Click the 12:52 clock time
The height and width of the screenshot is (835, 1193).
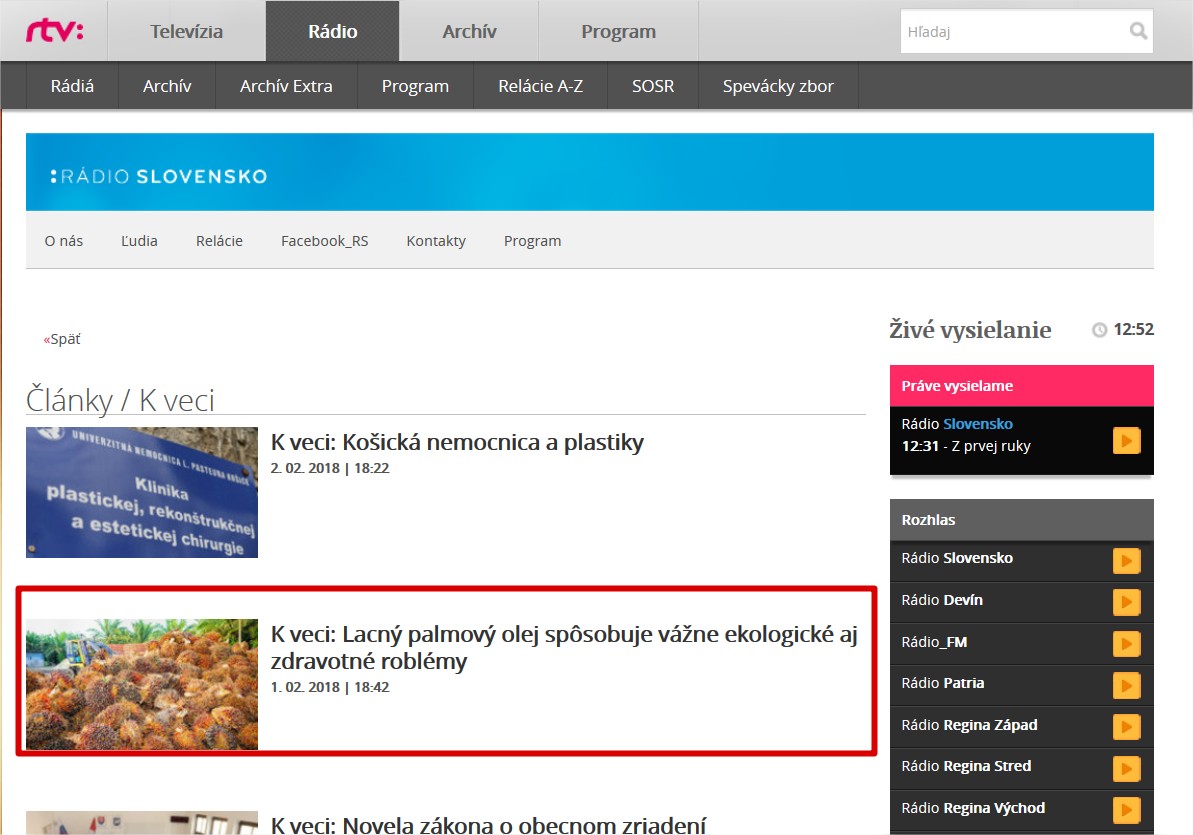click(1134, 330)
